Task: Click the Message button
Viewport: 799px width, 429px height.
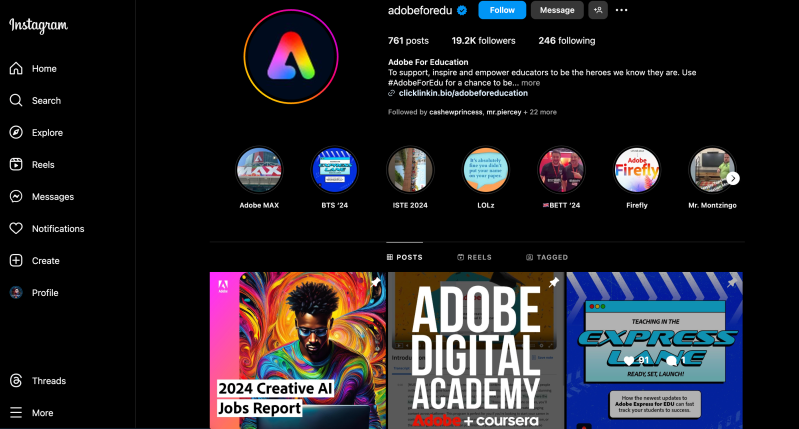Action: (557, 10)
